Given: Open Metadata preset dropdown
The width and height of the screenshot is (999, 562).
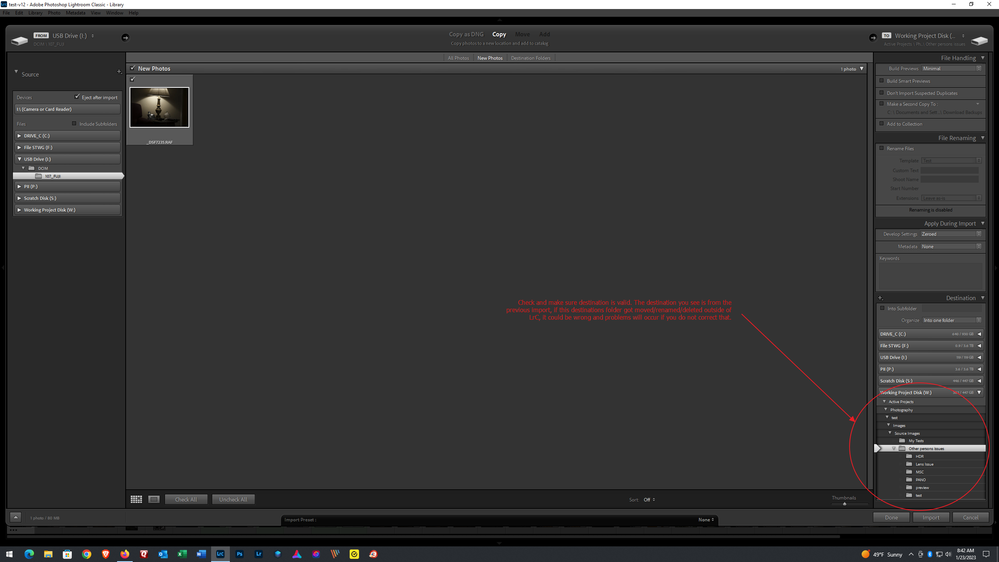Looking at the screenshot, I should click(x=952, y=247).
